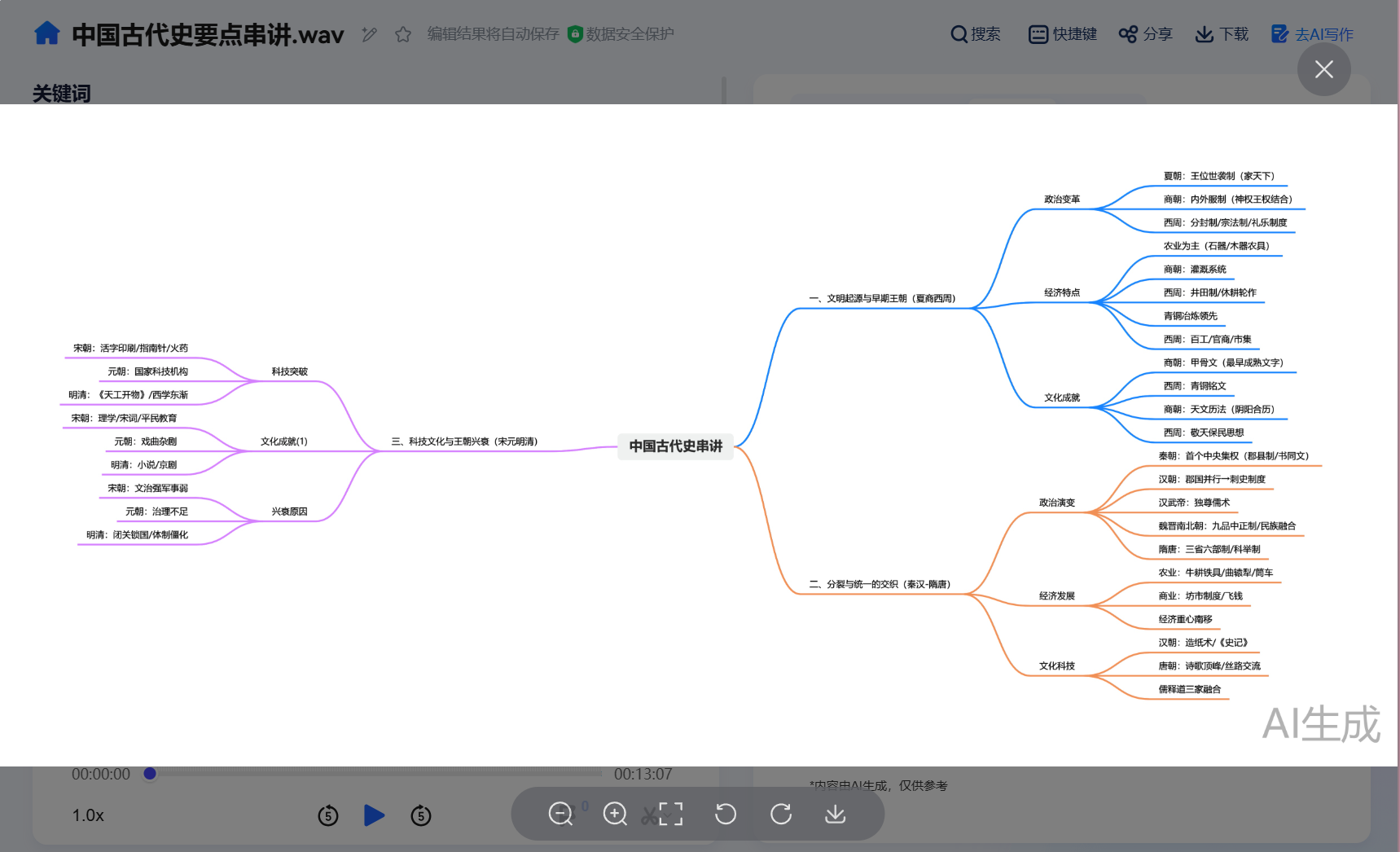Viewport: 1400px width, 852px height.
Task: Star the recording as a favorite
Action: point(402,34)
